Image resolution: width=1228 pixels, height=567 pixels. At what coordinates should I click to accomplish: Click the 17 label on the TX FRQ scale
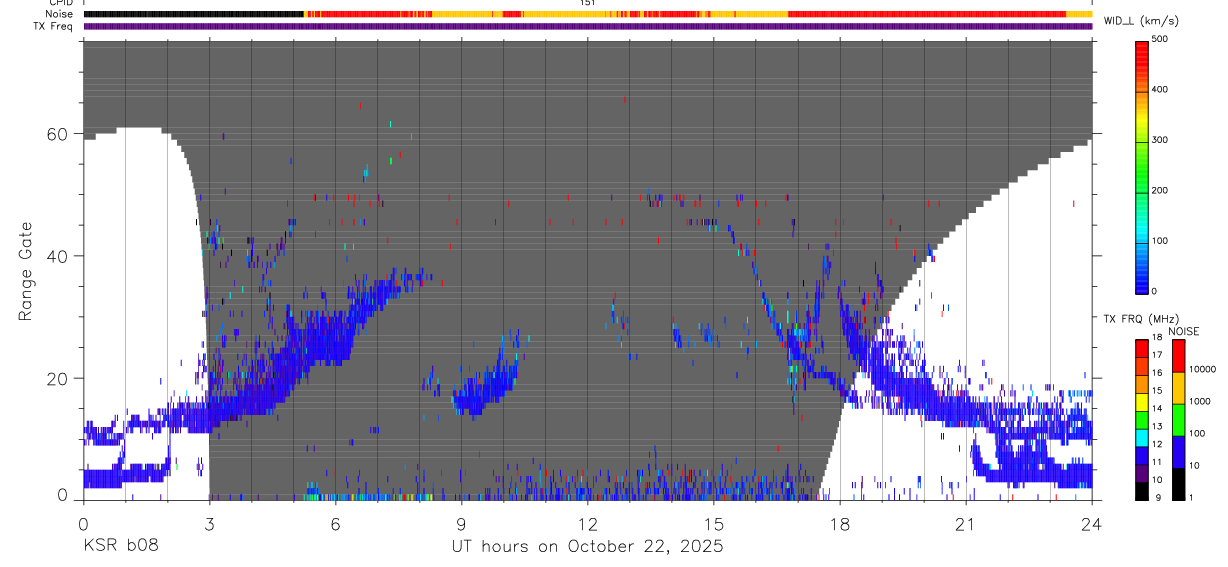[1156, 356]
